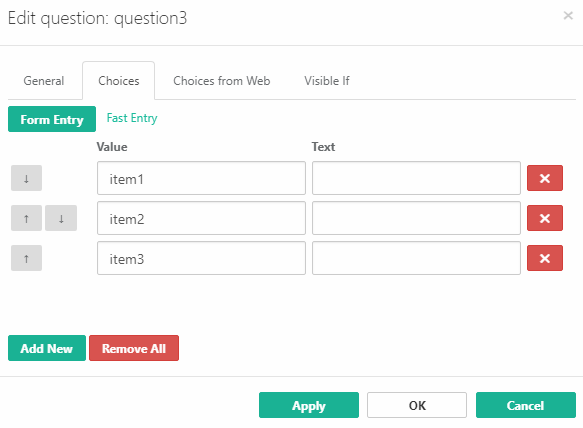Apply the question changes
The image size is (583, 428).
[309, 405]
